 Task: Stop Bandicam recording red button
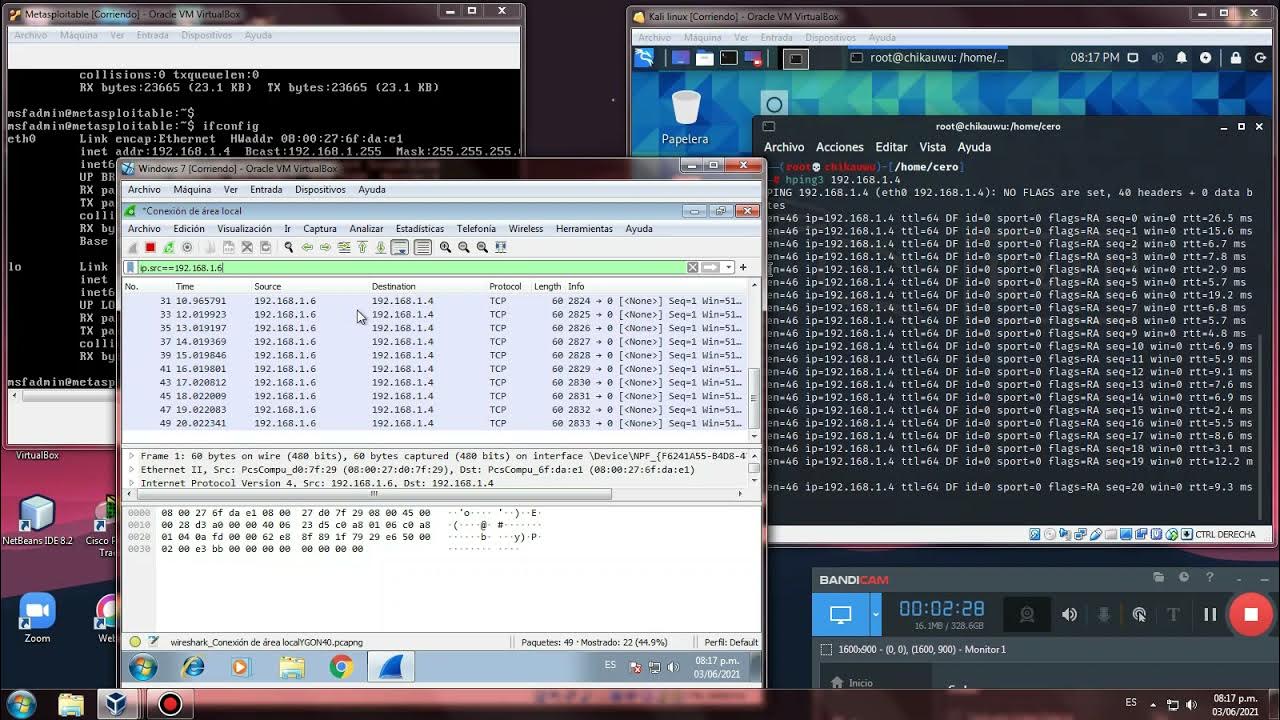tap(1250, 615)
